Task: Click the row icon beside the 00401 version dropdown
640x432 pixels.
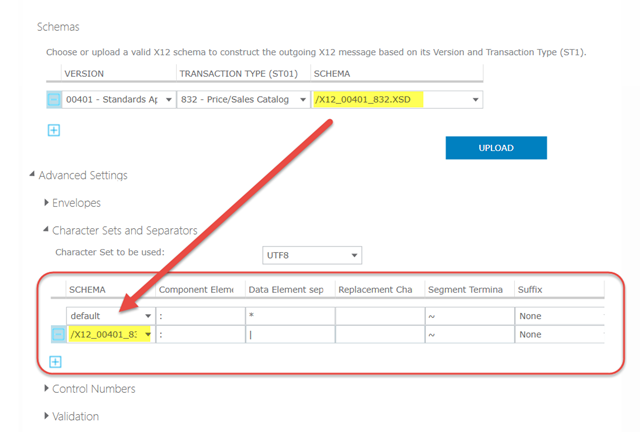Action: (x=54, y=99)
